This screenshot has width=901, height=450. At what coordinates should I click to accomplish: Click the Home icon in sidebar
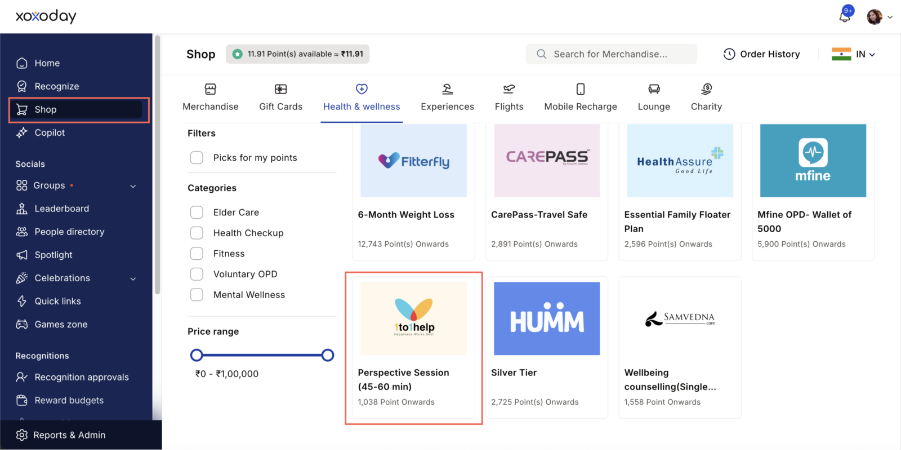[x=22, y=63]
